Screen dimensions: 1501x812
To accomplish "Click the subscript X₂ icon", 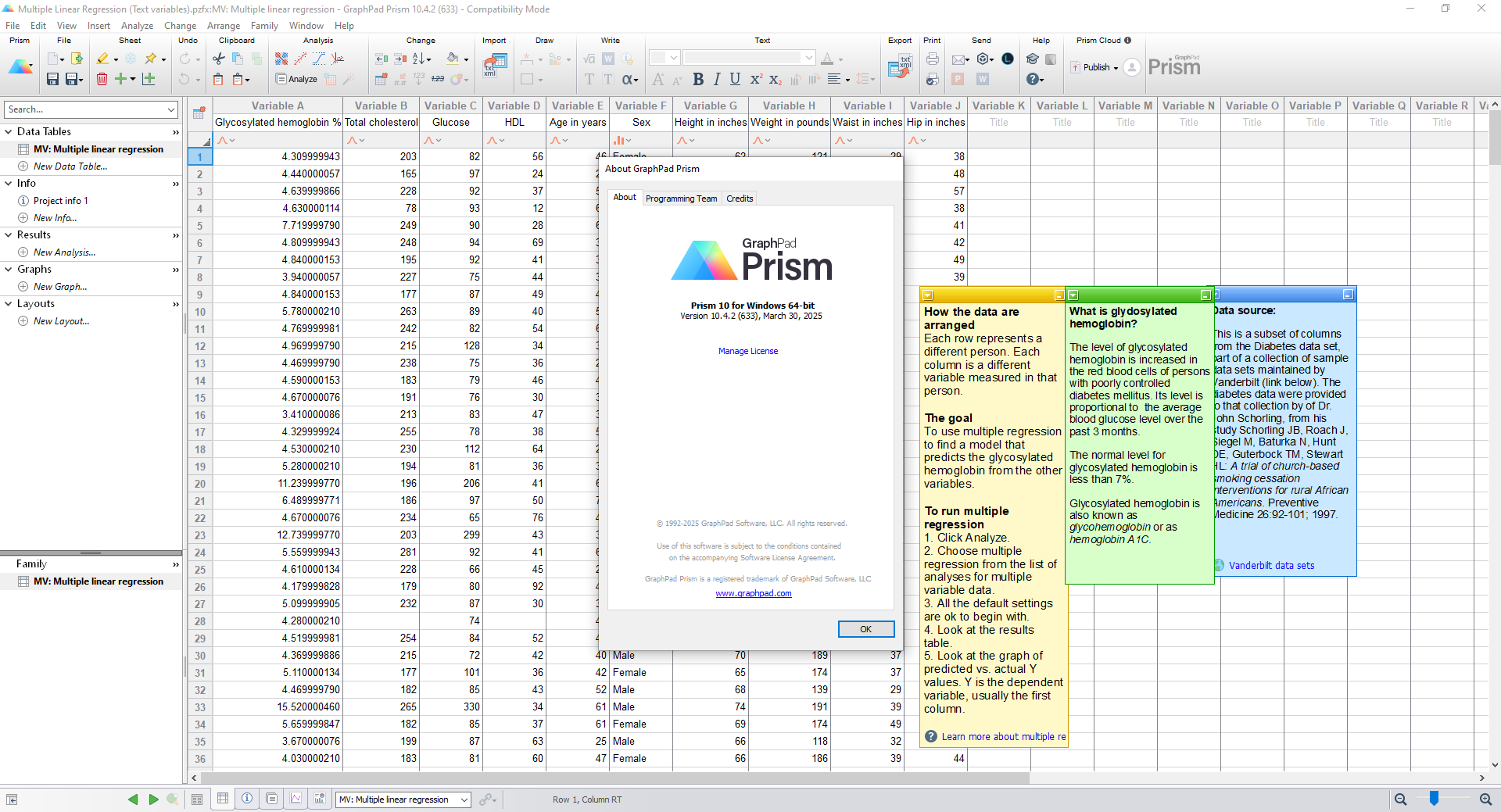I will 775,79.
